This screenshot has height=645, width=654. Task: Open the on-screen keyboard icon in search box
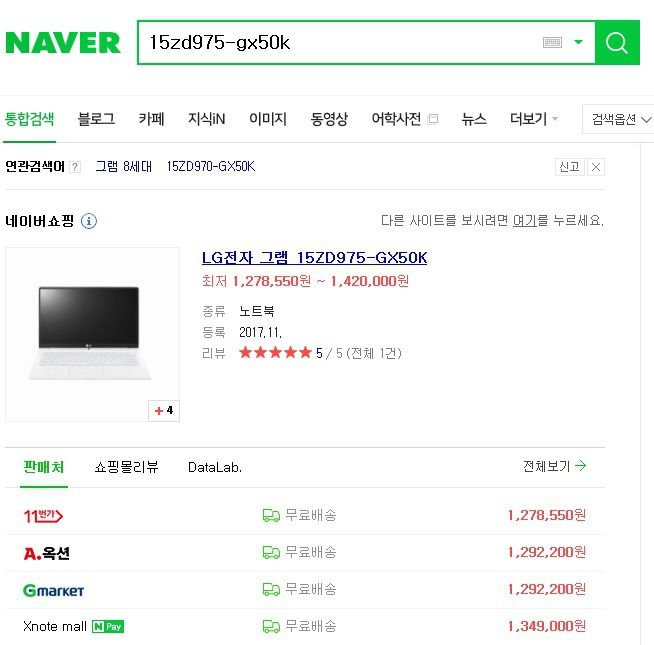[x=552, y=42]
